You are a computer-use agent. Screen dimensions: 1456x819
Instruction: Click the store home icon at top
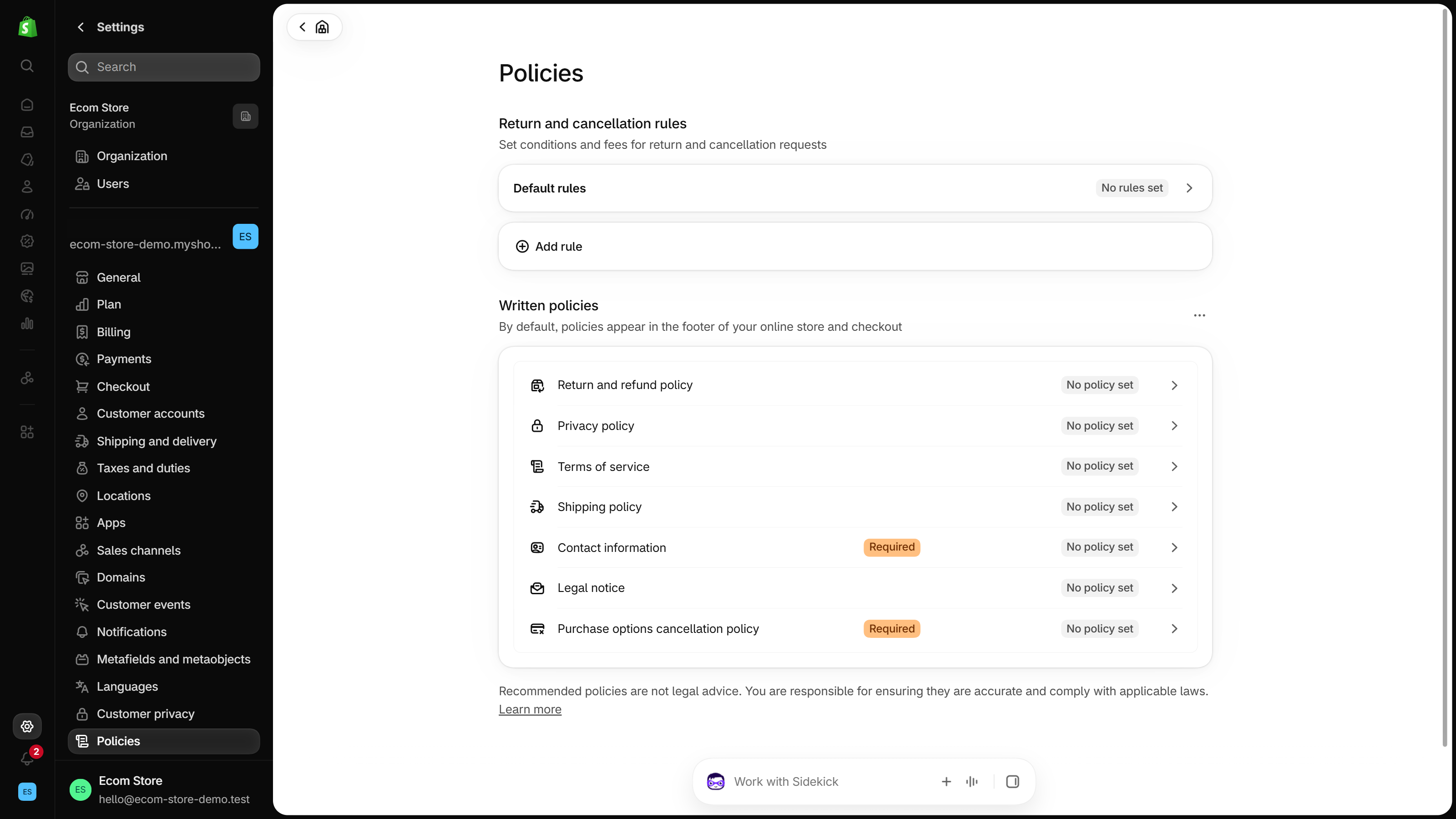pos(322,27)
